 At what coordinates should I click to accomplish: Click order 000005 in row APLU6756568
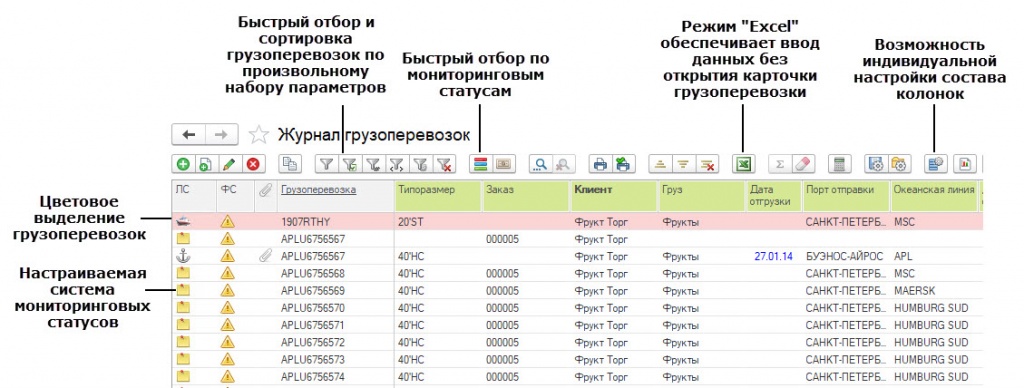502,273
